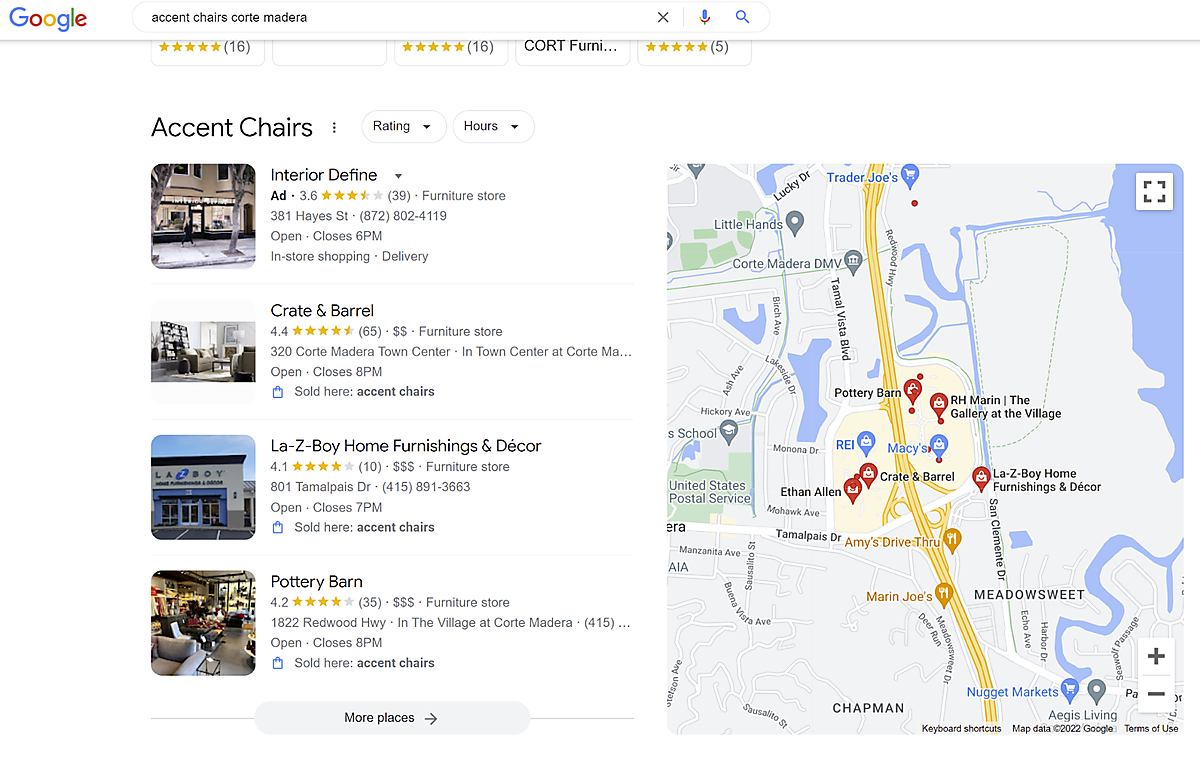Open the Pottery Barn listing title
Viewport: 1200px width, 759px height.
coord(316,581)
